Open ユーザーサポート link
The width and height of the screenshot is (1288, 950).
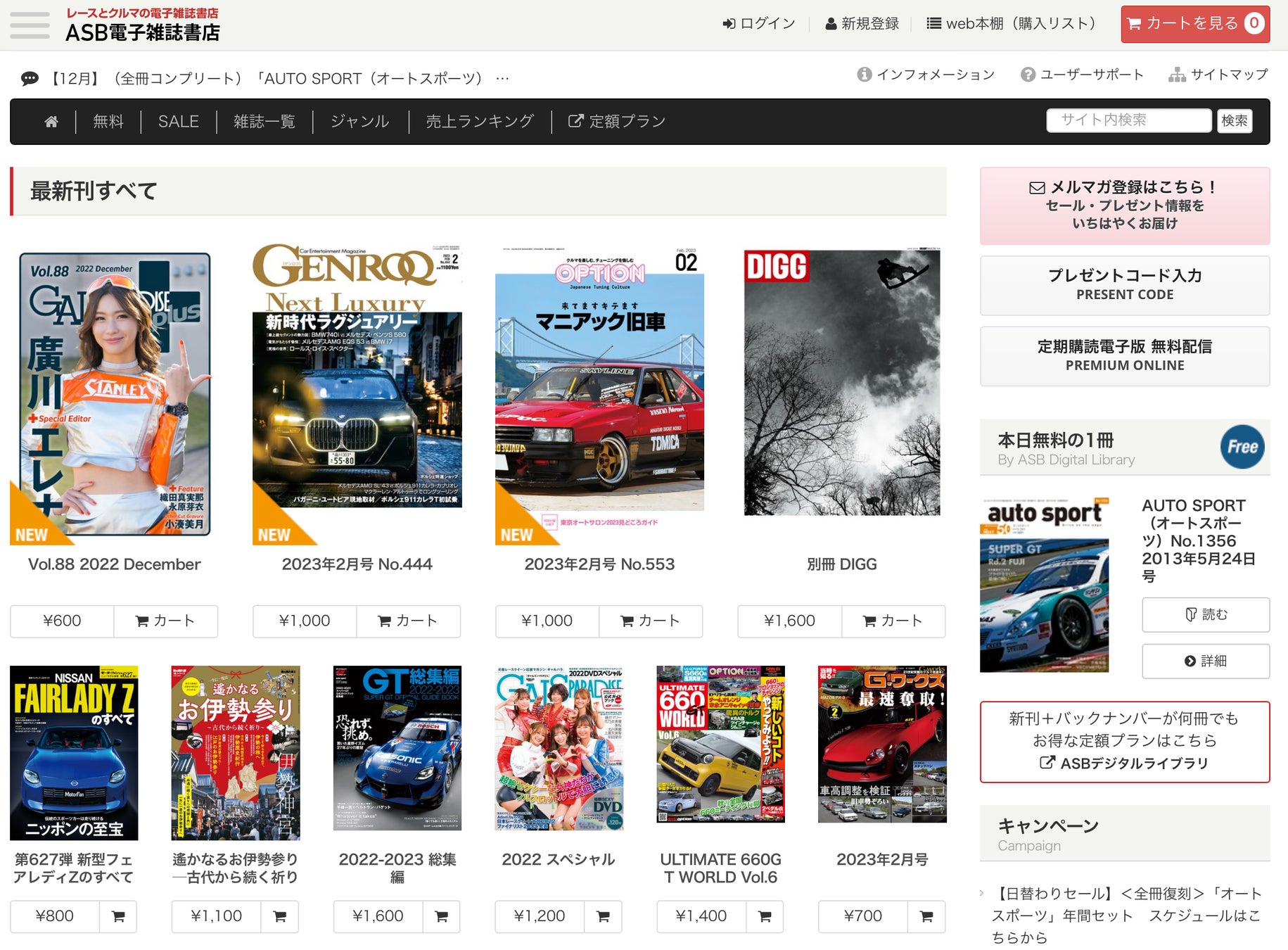[x=1083, y=75]
